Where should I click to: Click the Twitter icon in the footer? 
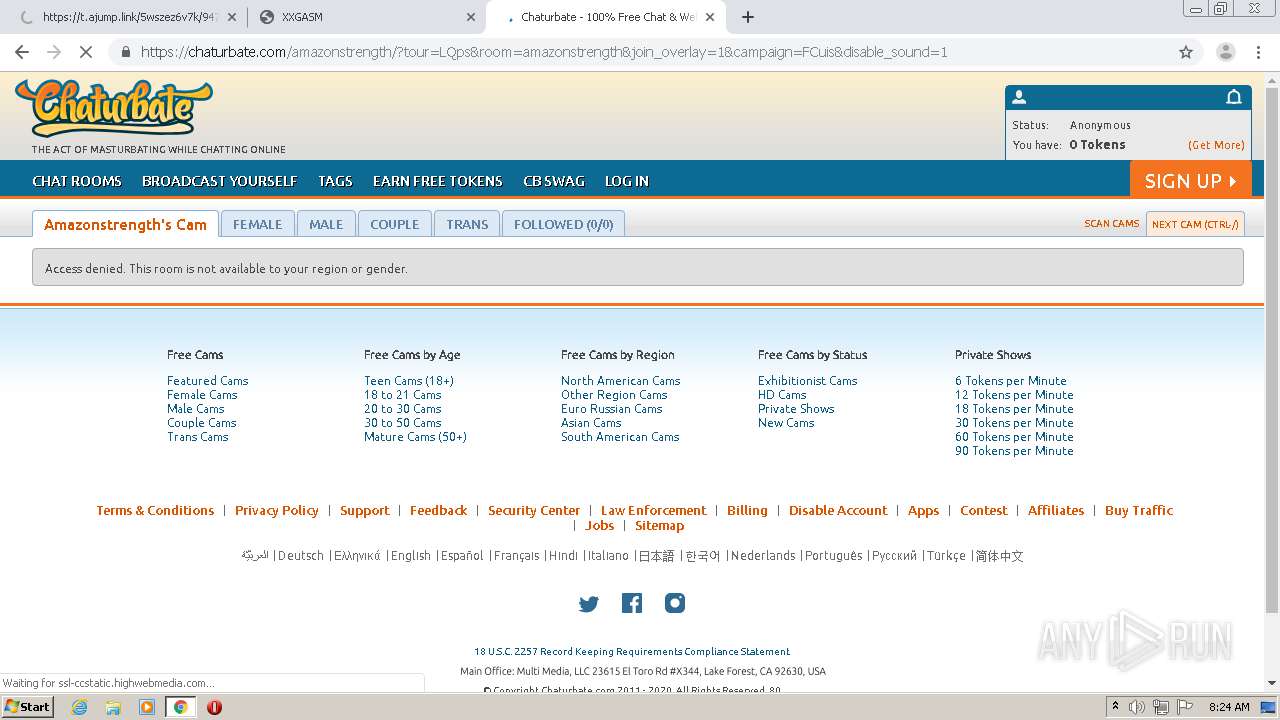click(x=588, y=604)
